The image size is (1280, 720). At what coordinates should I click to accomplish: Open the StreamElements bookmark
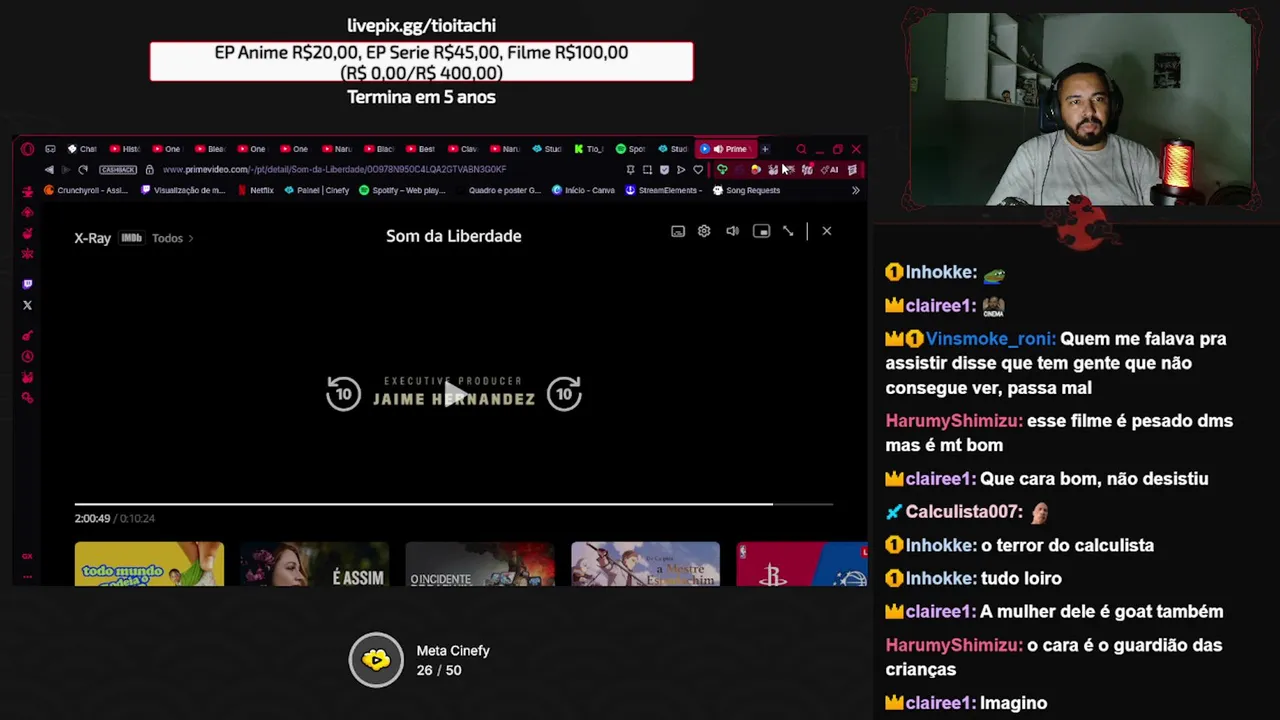[x=662, y=190]
